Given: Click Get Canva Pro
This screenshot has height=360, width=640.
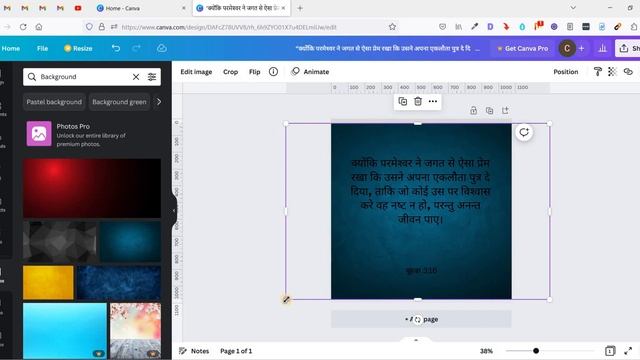Looking at the screenshot, I should pos(522,48).
